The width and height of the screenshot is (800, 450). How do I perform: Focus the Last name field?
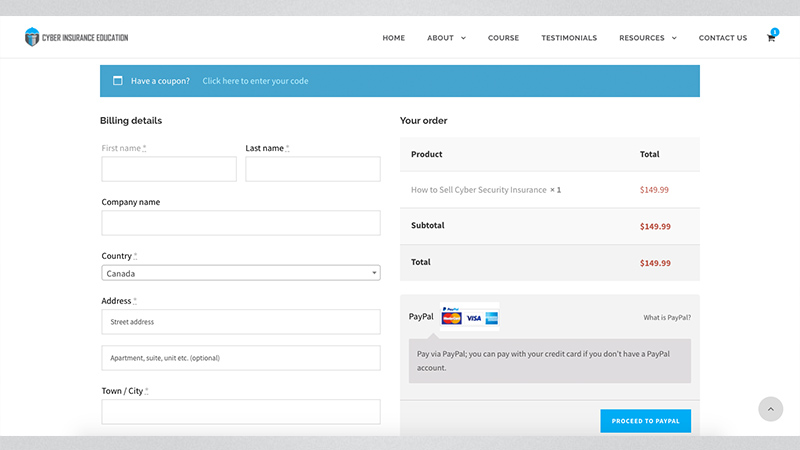click(x=313, y=169)
